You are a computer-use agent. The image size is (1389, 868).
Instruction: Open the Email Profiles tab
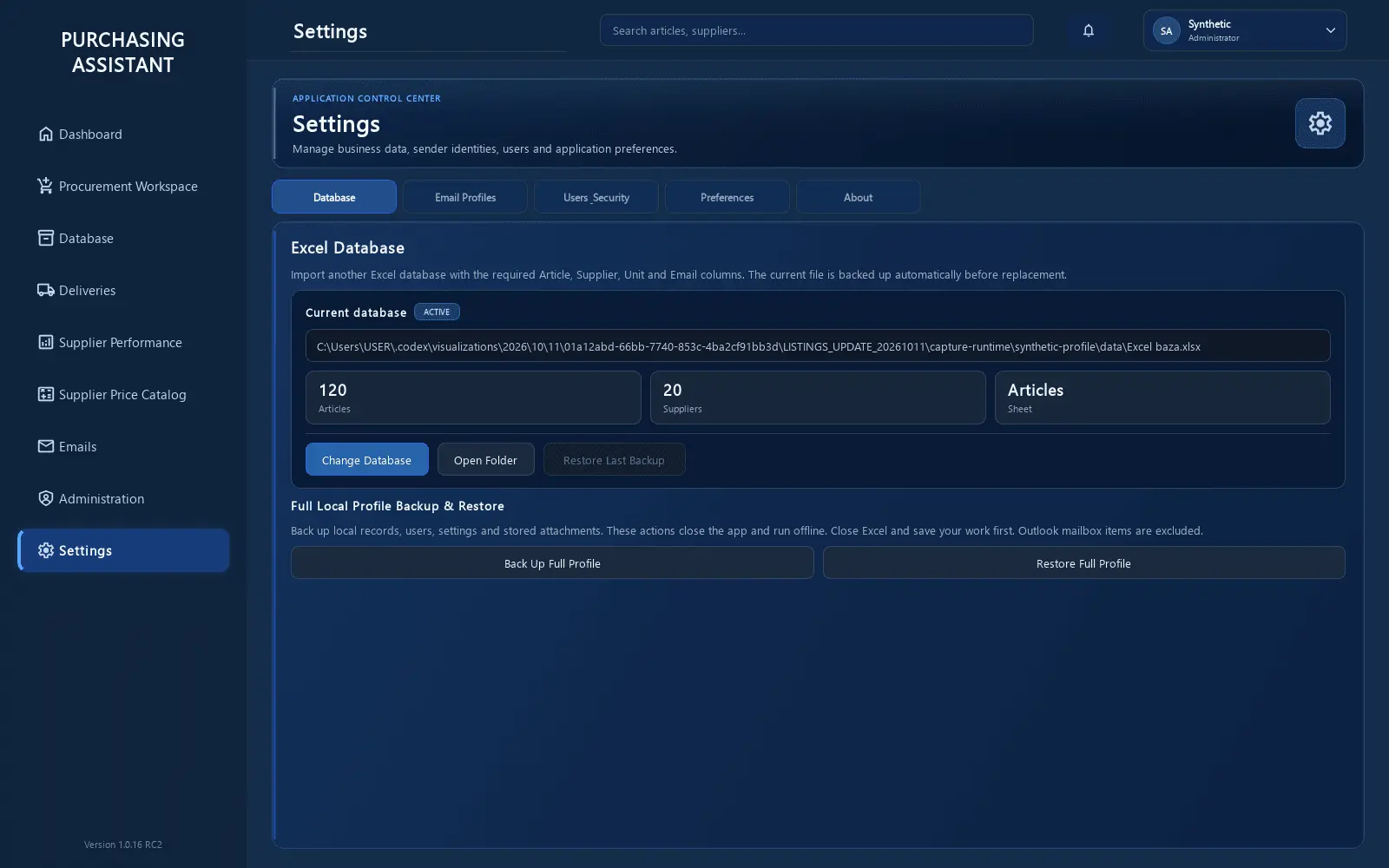click(x=465, y=197)
